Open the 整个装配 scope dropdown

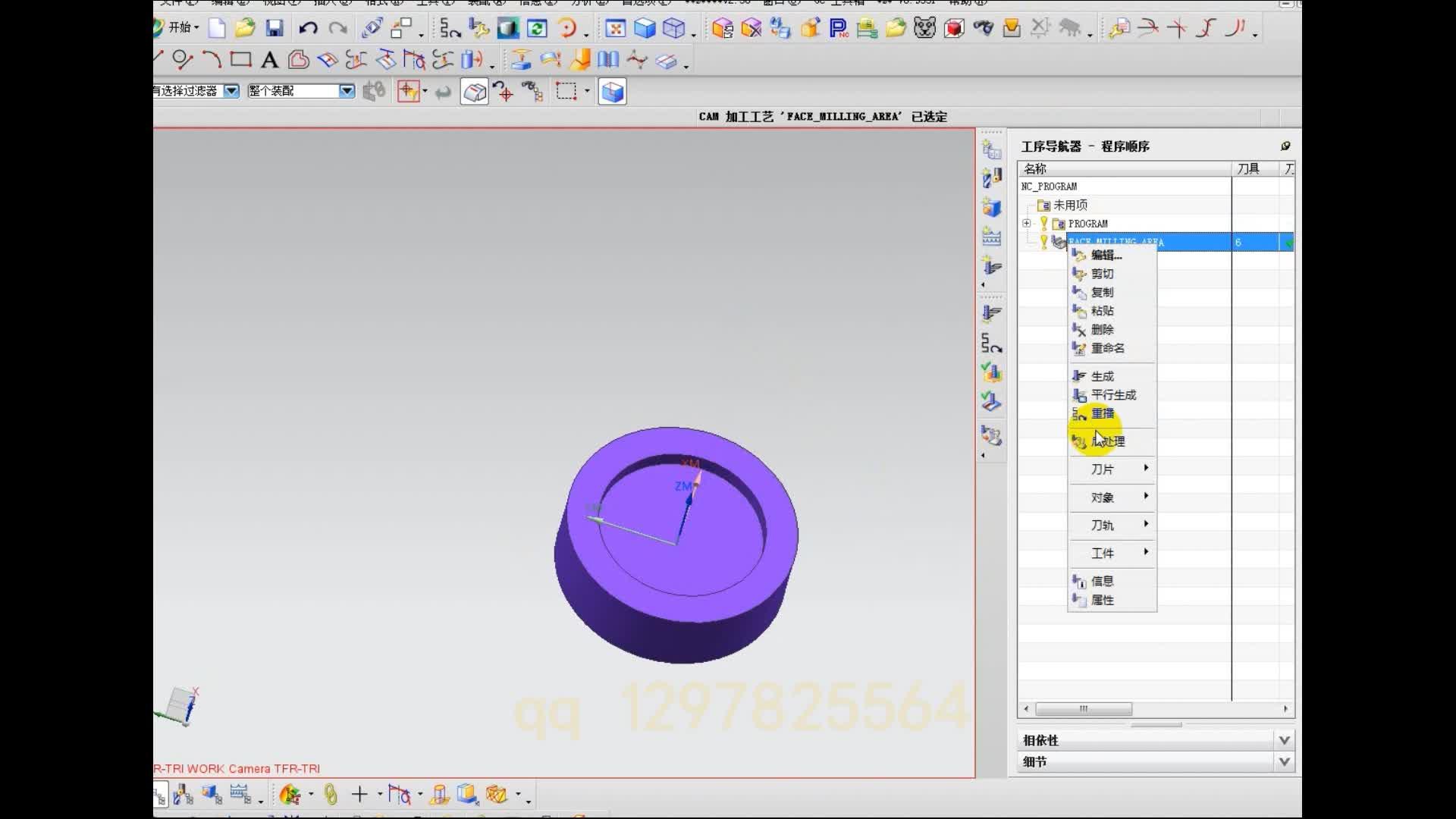tap(347, 91)
